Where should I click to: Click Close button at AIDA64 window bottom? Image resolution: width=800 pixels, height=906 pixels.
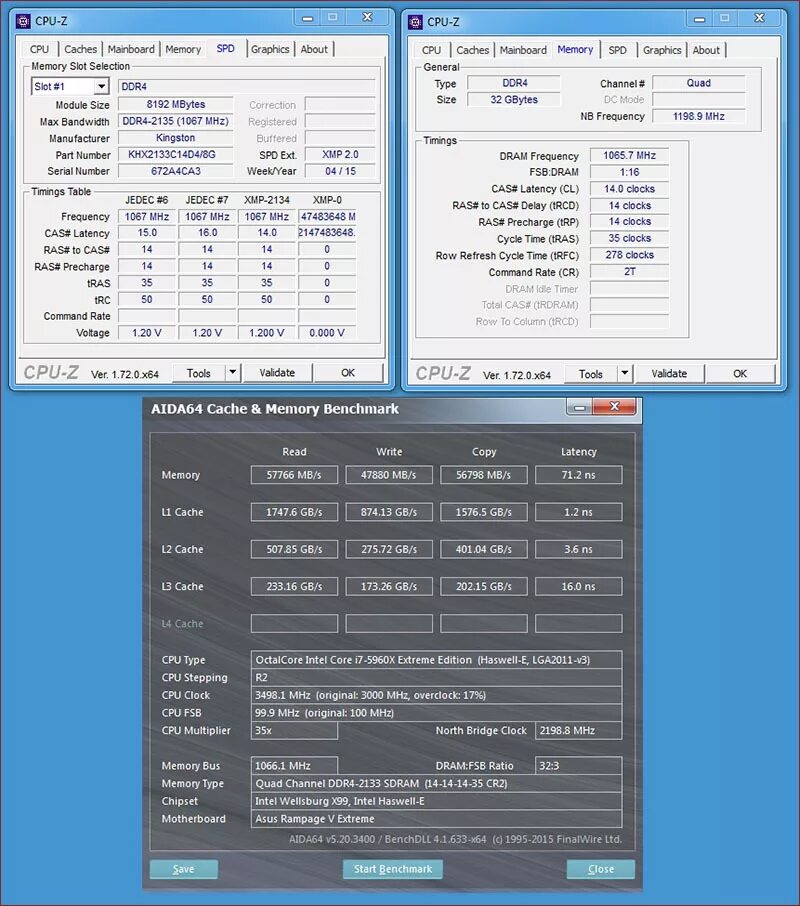pyautogui.click(x=601, y=869)
